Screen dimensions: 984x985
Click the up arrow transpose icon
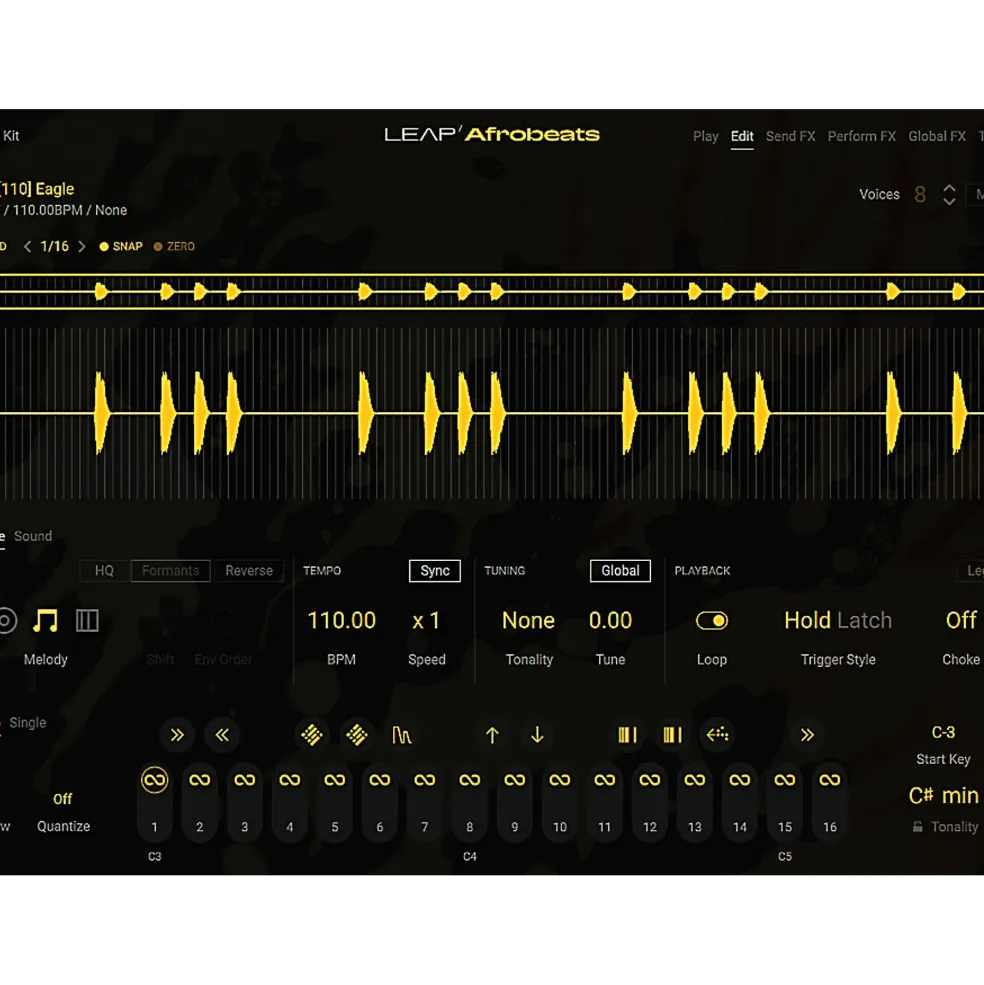pos(492,734)
